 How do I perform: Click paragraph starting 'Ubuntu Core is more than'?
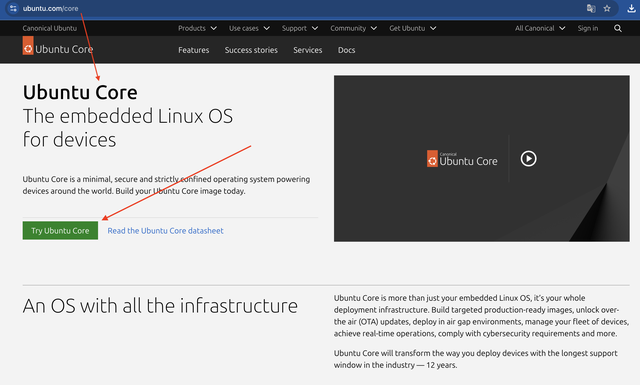[x=481, y=316]
